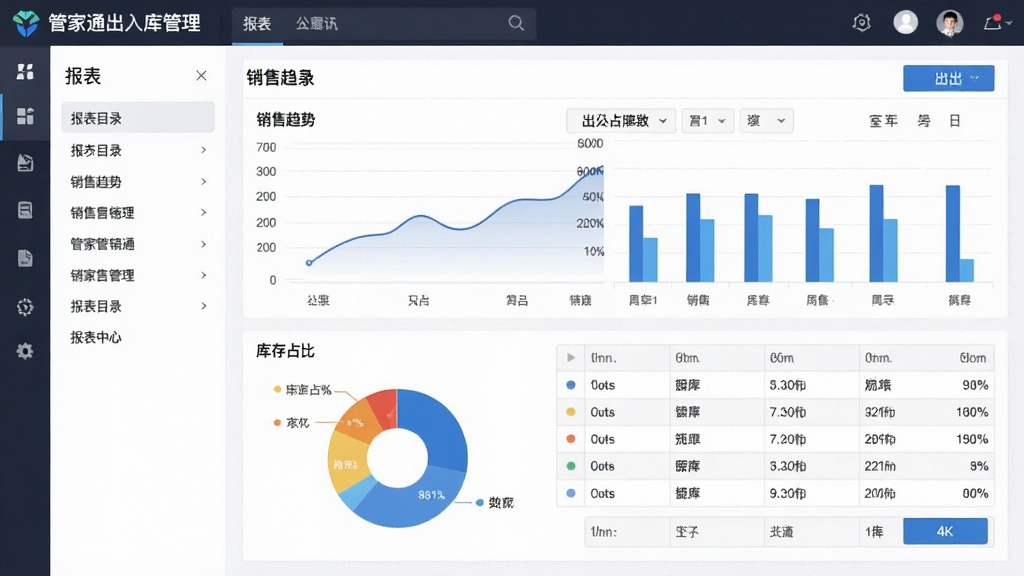Expand the 销售趋势 menu chevron
1024x576 pixels.
point(204,182)
